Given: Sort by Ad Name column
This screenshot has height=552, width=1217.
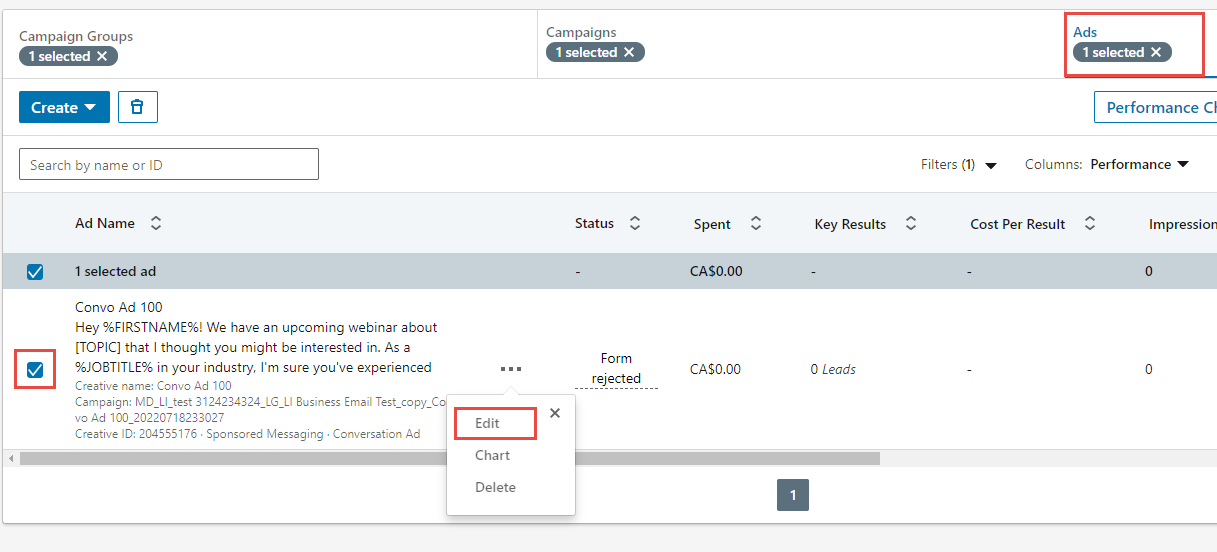Looking at the screenshot, I should coord(156,224).
